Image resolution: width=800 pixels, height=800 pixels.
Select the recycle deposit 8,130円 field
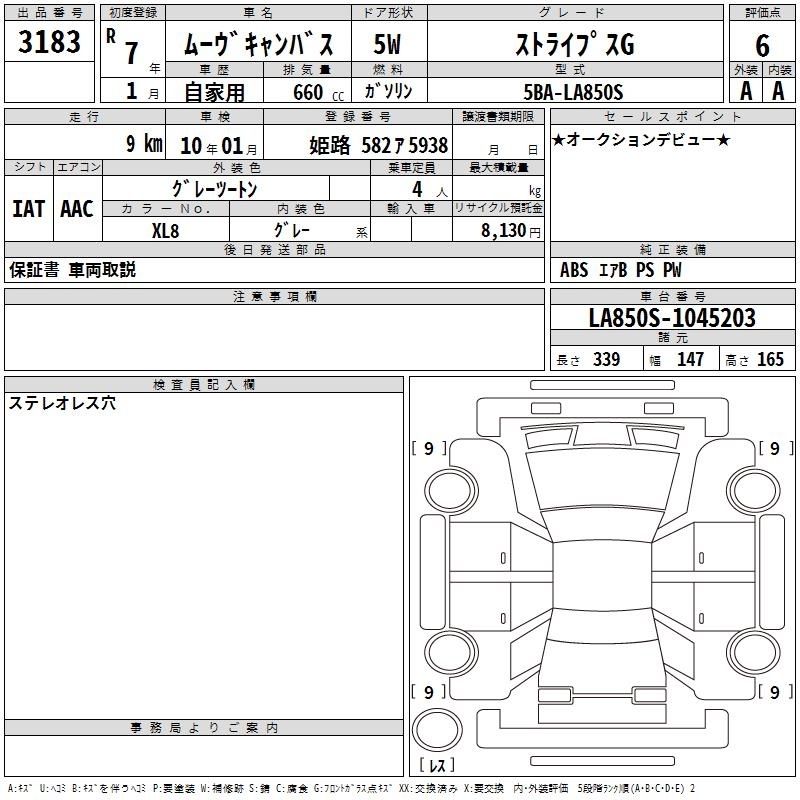tap(511, 230)
